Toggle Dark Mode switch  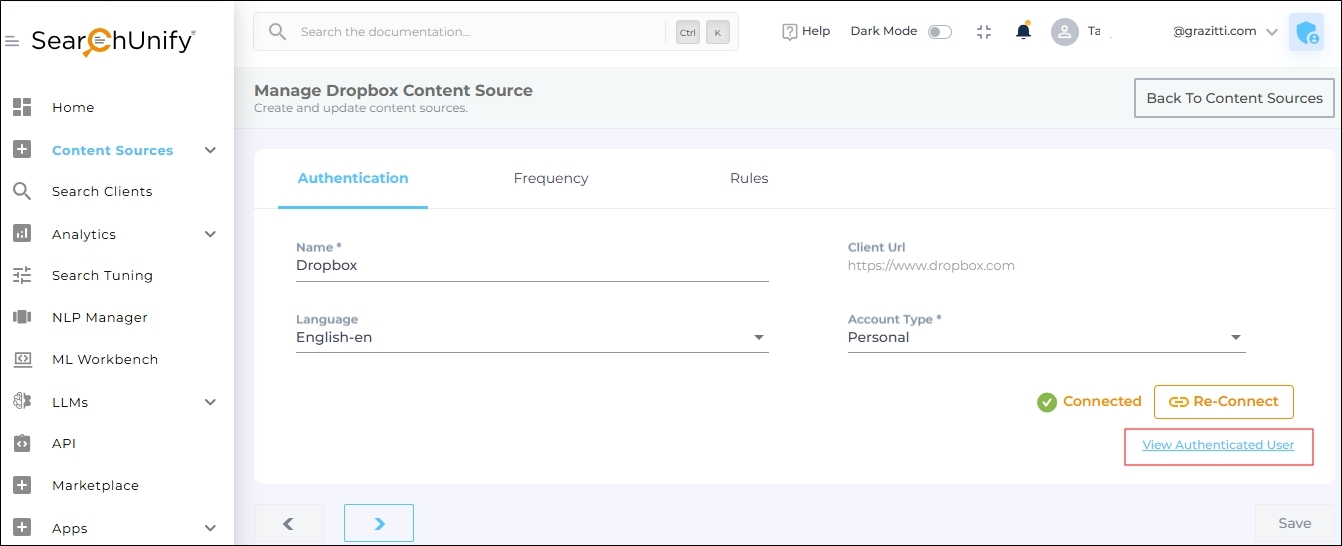coord(939,32)
